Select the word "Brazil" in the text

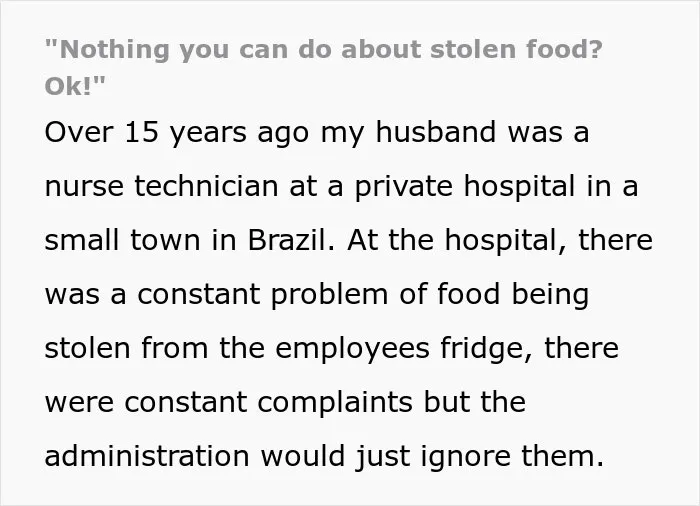(x=286, y=240)
